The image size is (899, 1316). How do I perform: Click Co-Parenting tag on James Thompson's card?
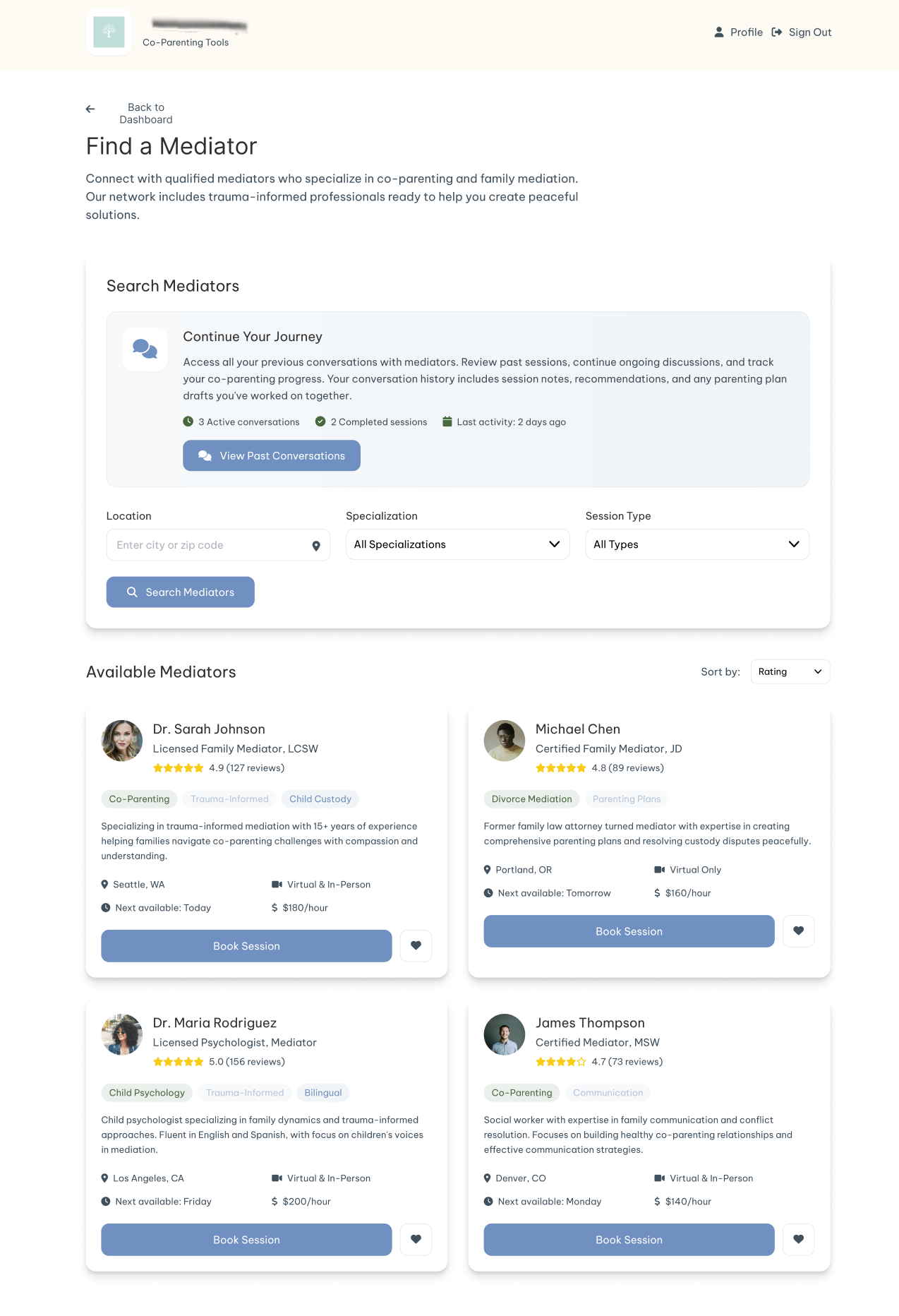(522, 1093)
